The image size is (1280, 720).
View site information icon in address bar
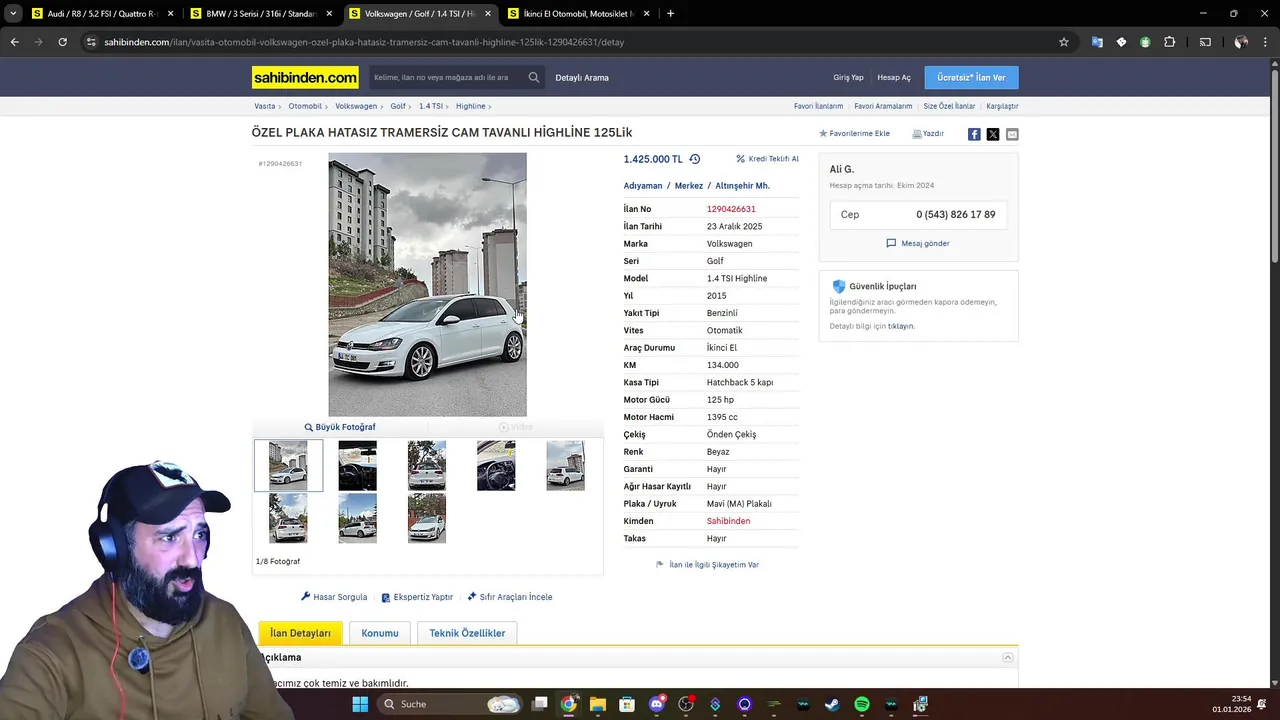pos(91,42)
